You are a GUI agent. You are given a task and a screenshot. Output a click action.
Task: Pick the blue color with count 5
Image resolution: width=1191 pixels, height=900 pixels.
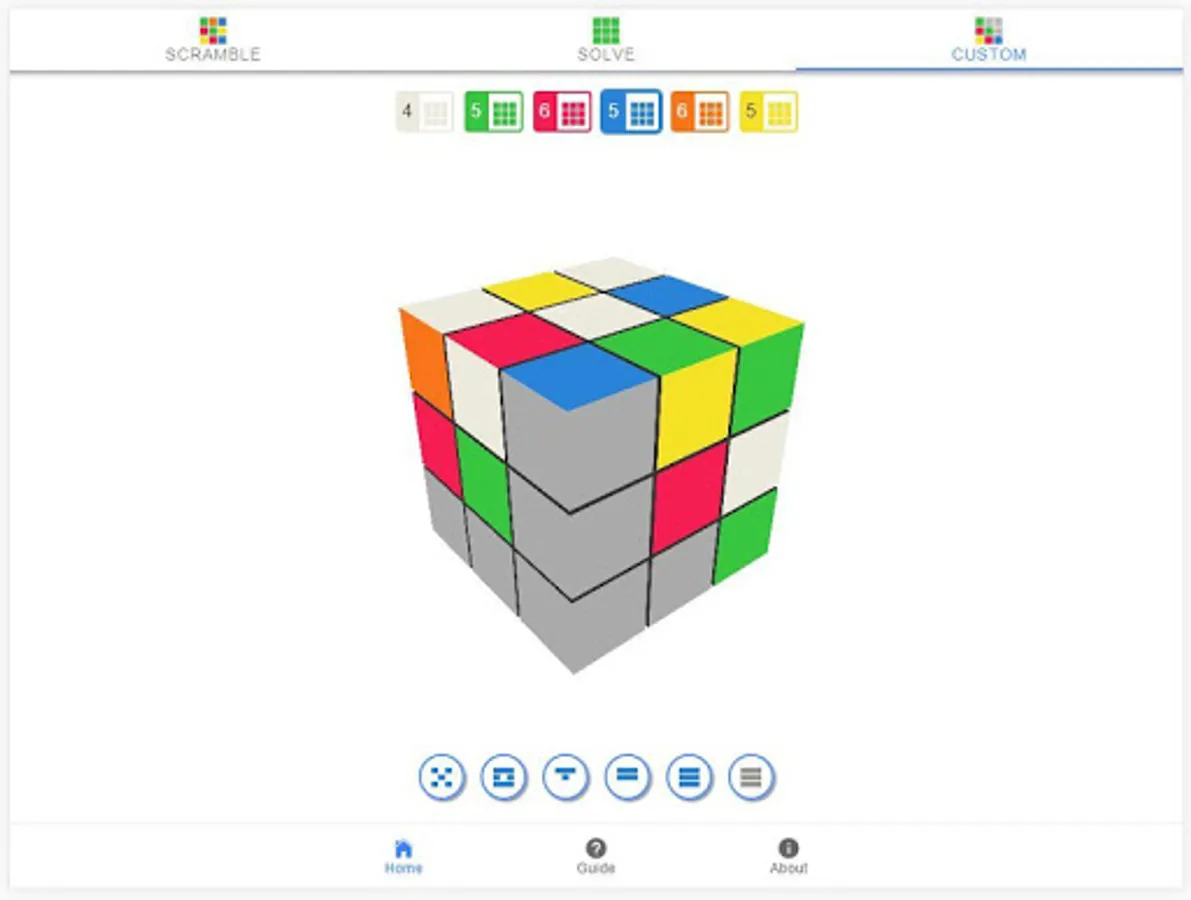[x=631, y=112]
